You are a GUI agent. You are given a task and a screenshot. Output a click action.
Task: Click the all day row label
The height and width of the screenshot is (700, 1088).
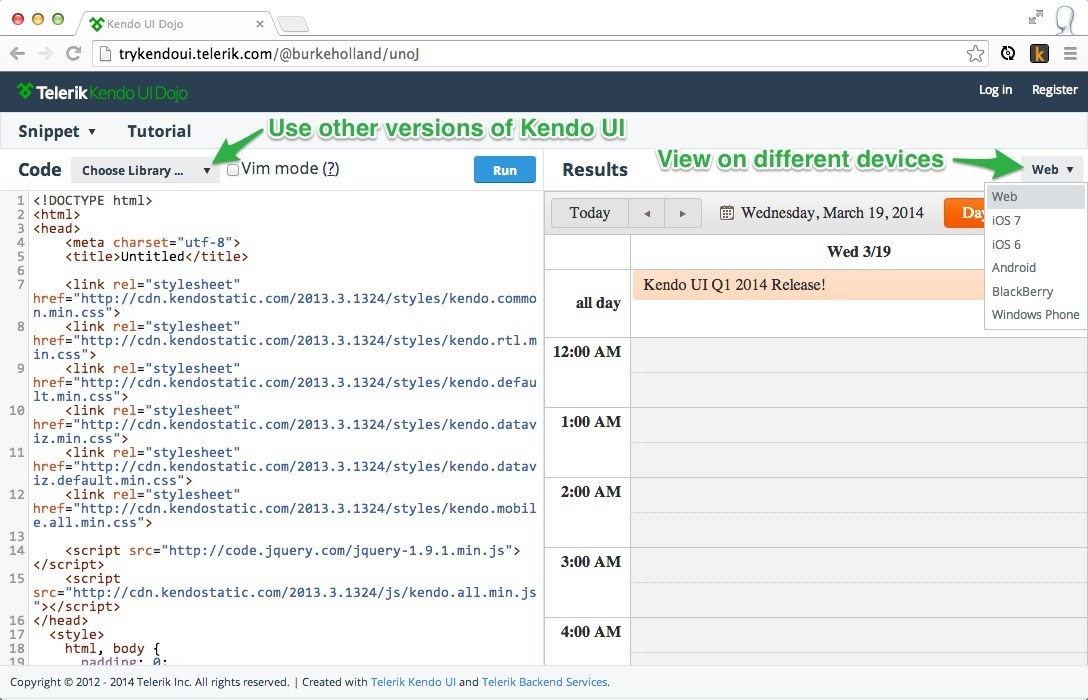coord(598,303)
